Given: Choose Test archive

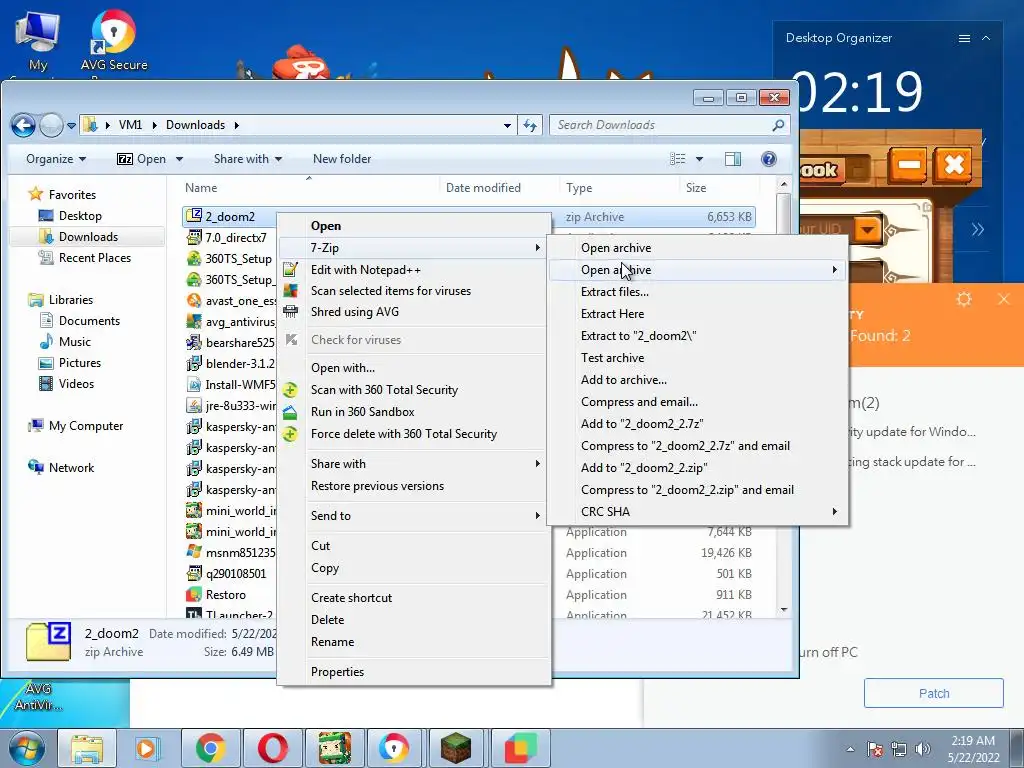Looking at the screenshot, I should (697, 358).
